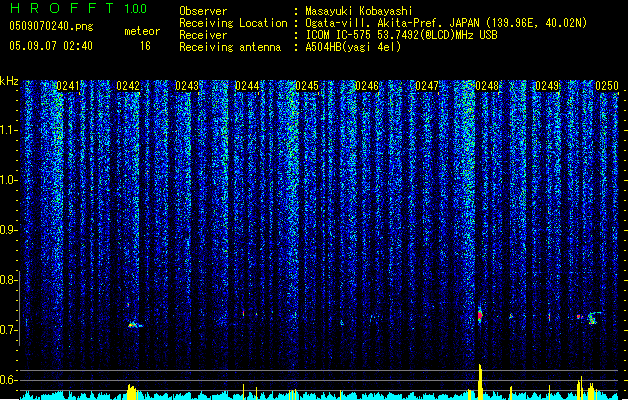Screen dimensions: 629x400
Task: Click the 0.7 kHz axis label
Action: [8, 330]
